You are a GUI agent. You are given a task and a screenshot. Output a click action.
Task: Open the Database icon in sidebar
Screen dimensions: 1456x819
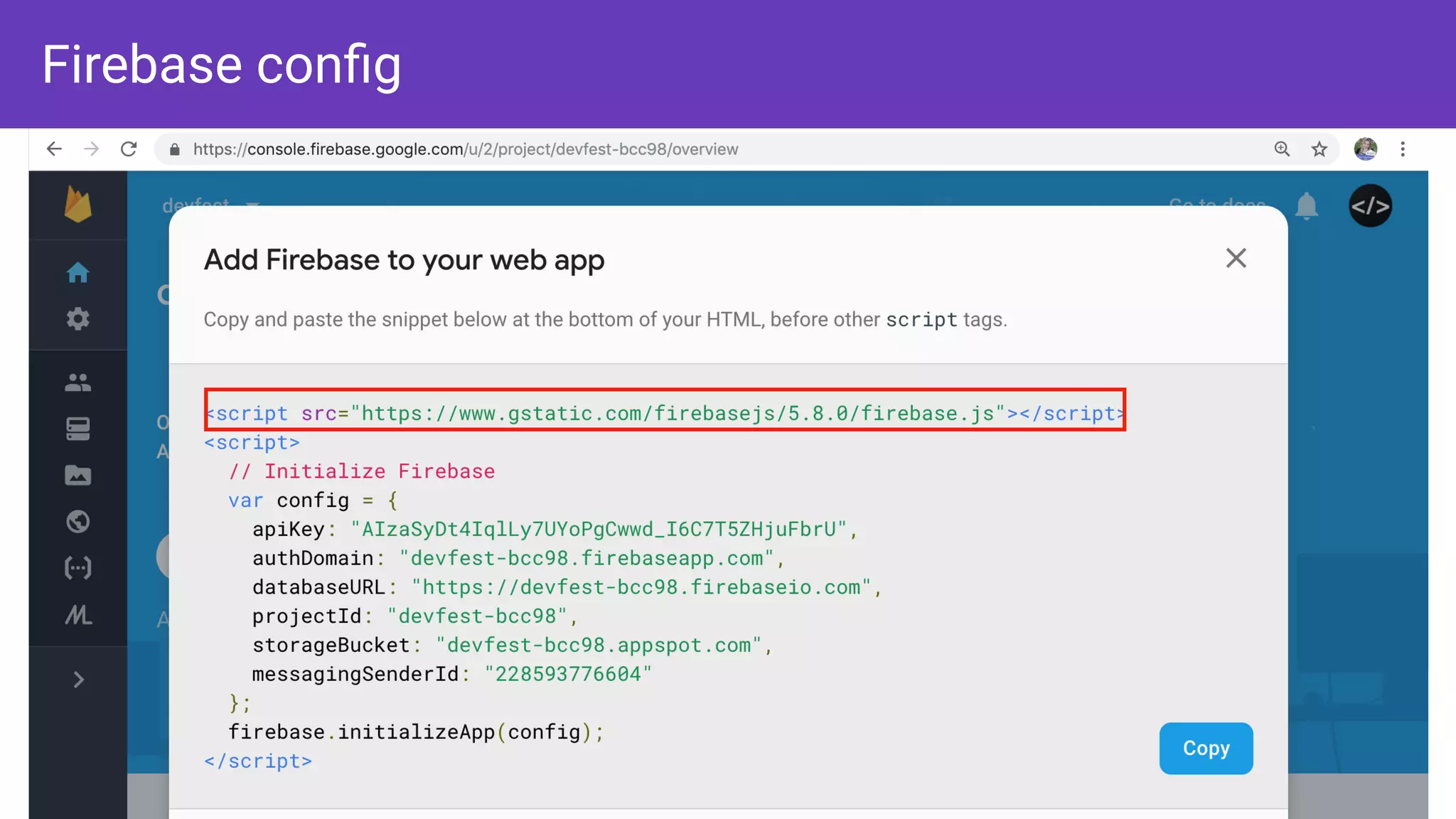tap(78, 429)
